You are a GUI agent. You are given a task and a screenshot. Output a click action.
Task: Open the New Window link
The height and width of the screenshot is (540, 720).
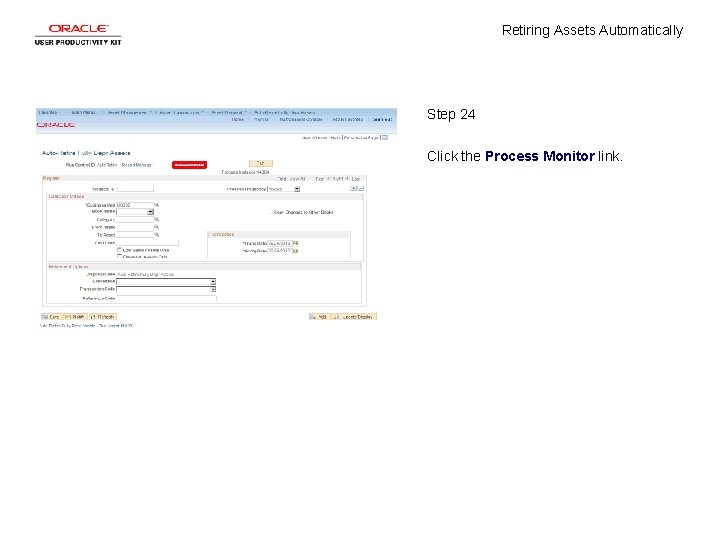(x=315, y=138)
